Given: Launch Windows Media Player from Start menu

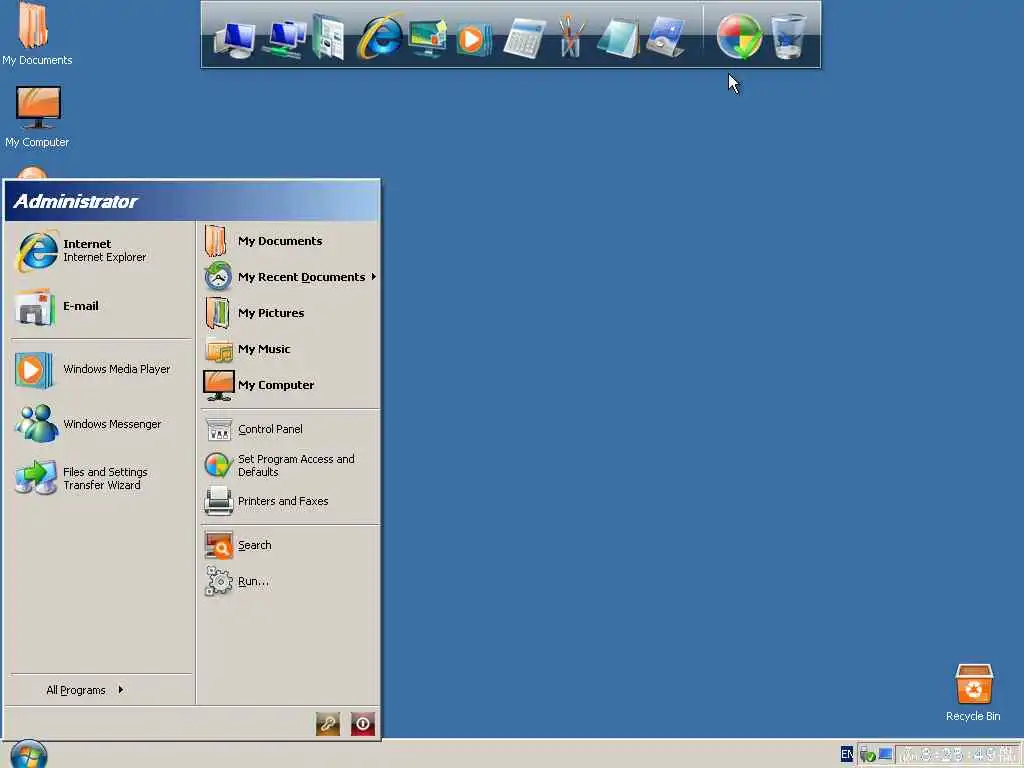Looking at the screenshot, I should 101,370.
